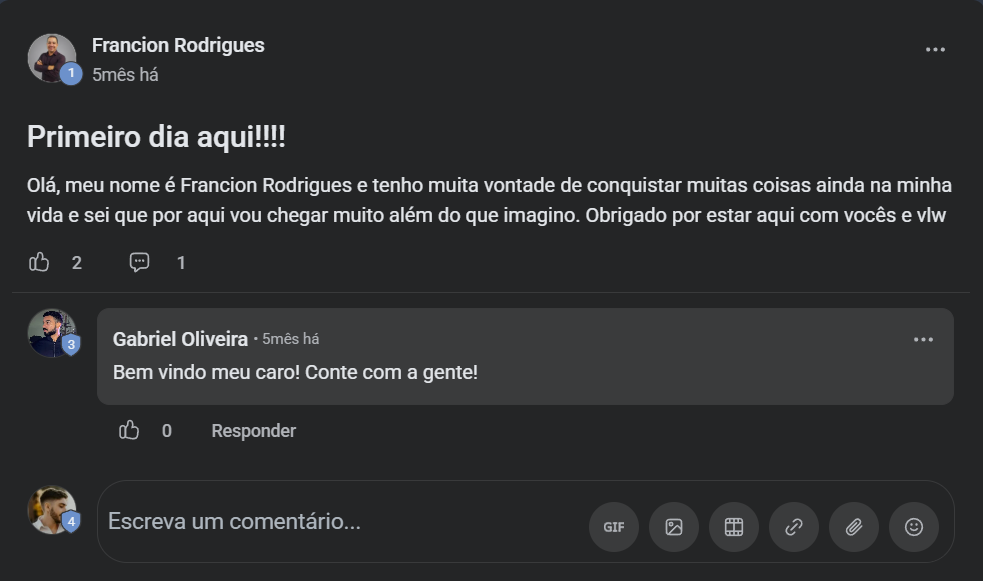Image resolution: width=983 pixels, height=581 pixels.
Task: Open Gabriel Oliveira's comment options menu
Action: coord(923,340)
